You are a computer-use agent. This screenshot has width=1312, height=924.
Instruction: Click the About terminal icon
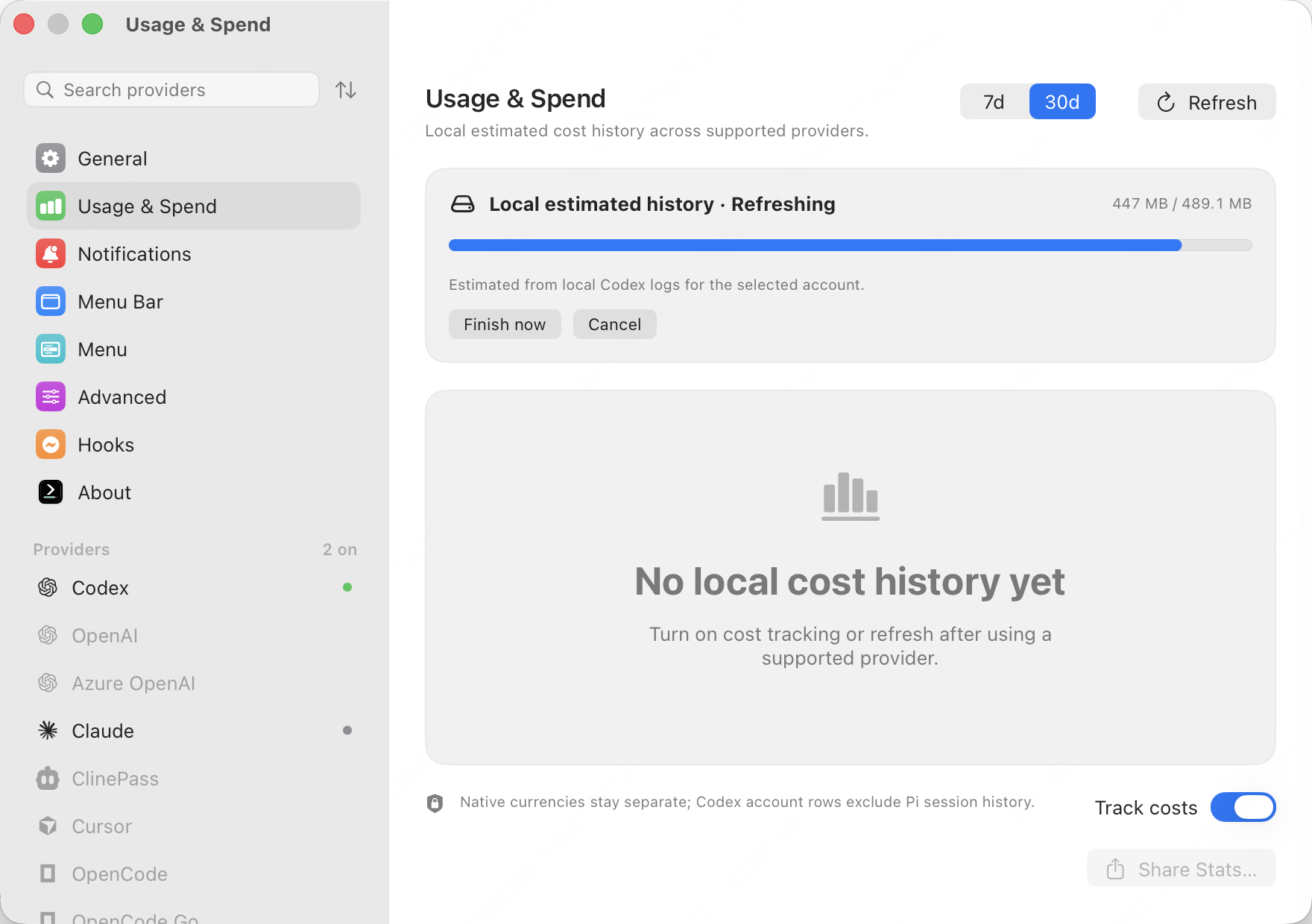tap(51, 493)
